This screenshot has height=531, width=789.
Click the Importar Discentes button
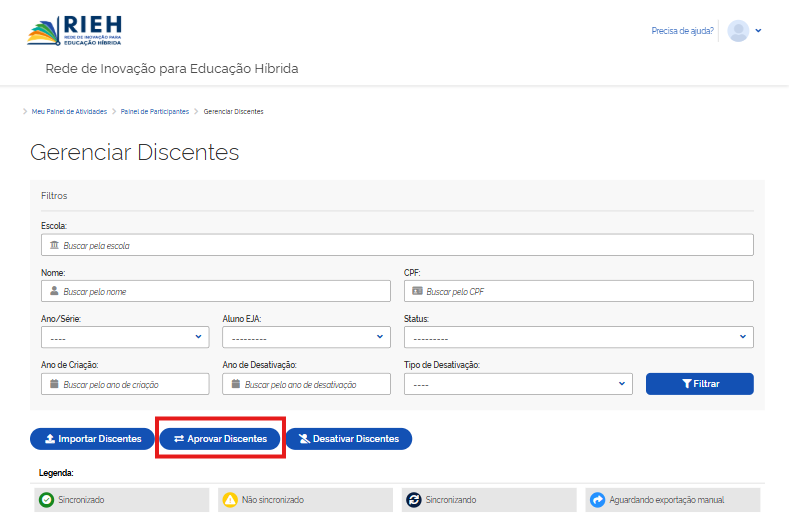pos(93,439)
